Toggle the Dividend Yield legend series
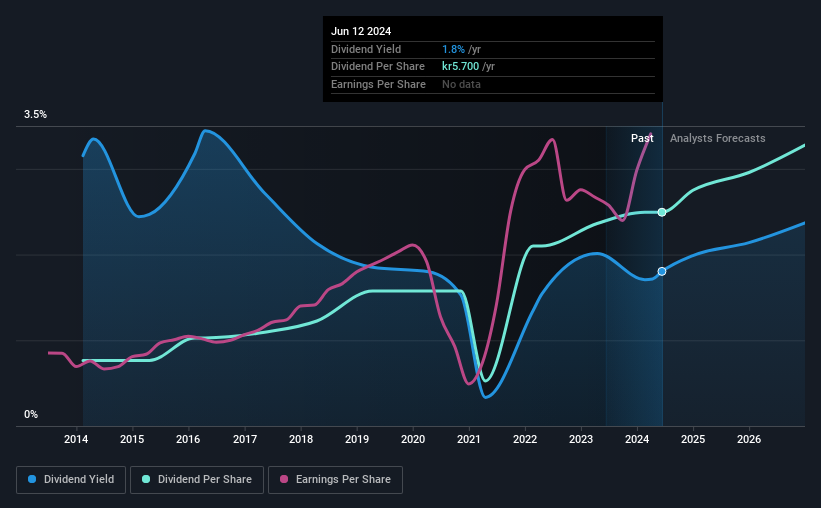 [x=71, y=480]
